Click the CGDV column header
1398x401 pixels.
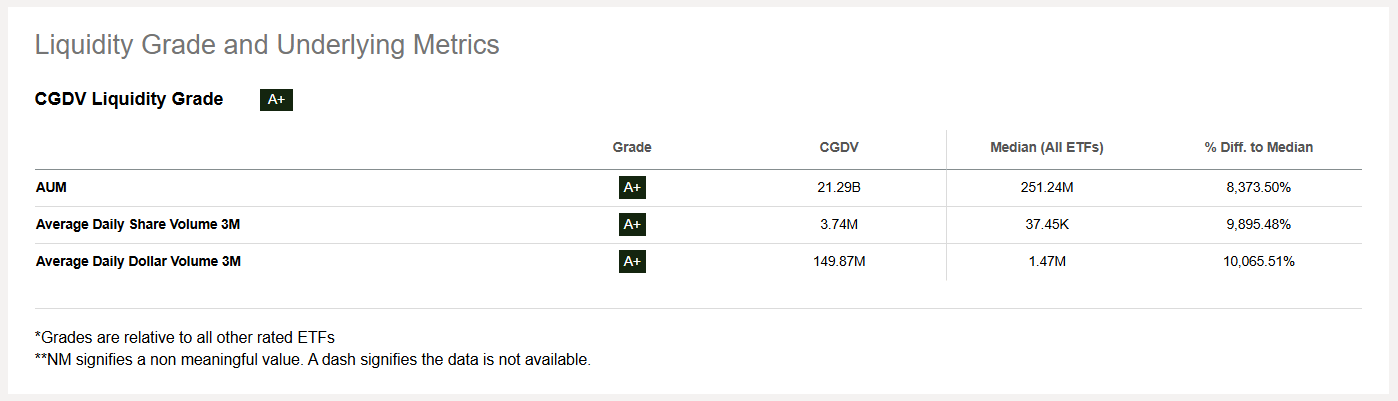(x=839, y=147)
